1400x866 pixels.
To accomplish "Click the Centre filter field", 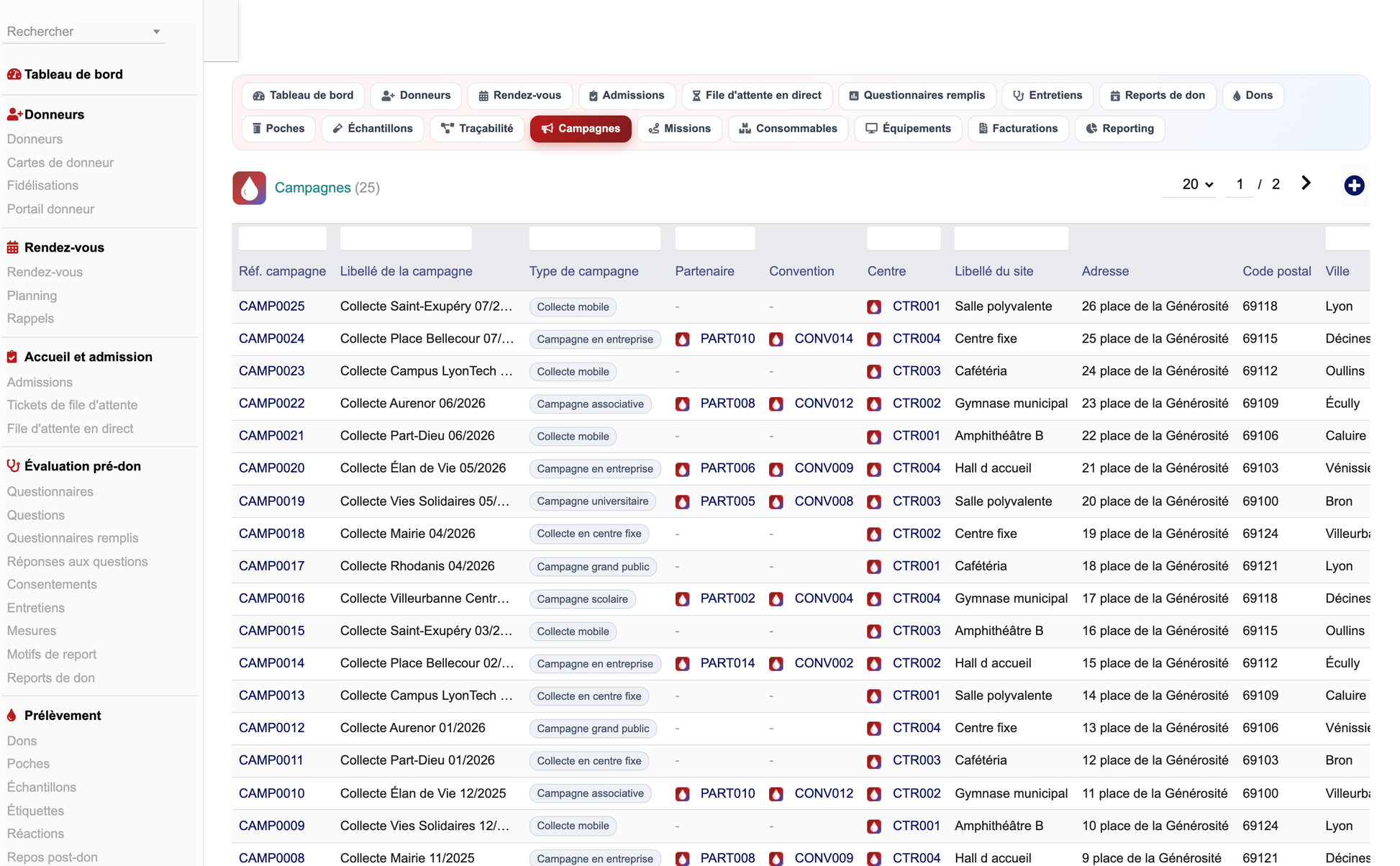I will point(904,238).
